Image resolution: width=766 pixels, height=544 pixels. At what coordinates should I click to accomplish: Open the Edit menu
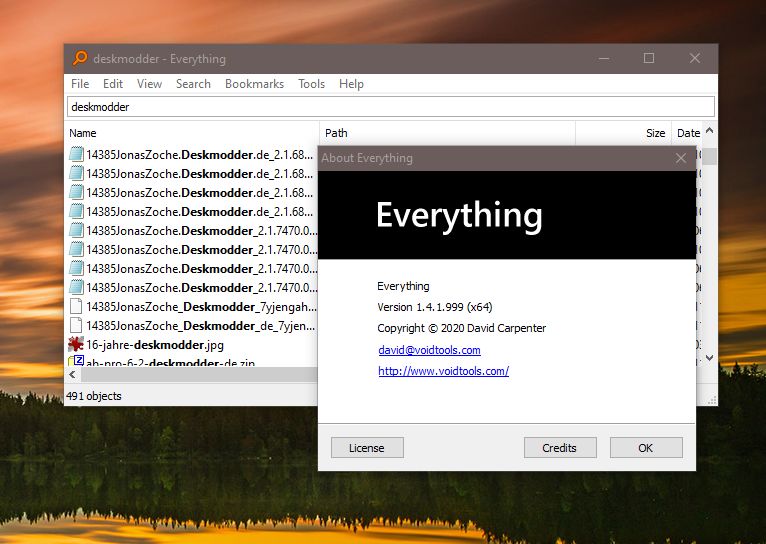(113, 84)
